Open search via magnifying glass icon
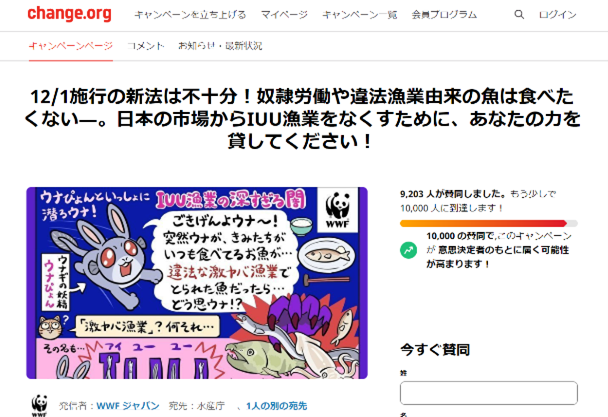The image size is (608, 417). pos(519,15)
